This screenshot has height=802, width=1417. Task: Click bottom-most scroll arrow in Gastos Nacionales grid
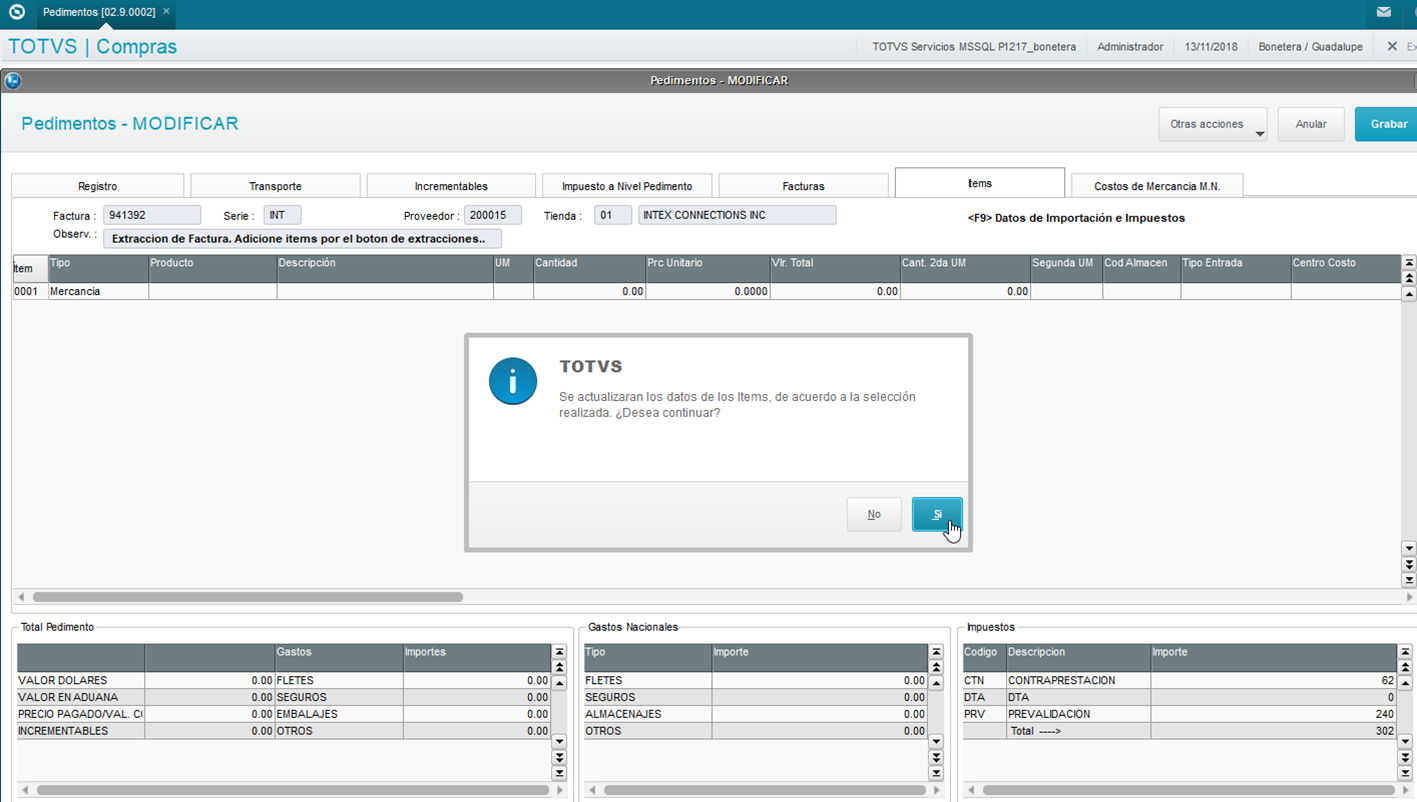click(936, 773)
